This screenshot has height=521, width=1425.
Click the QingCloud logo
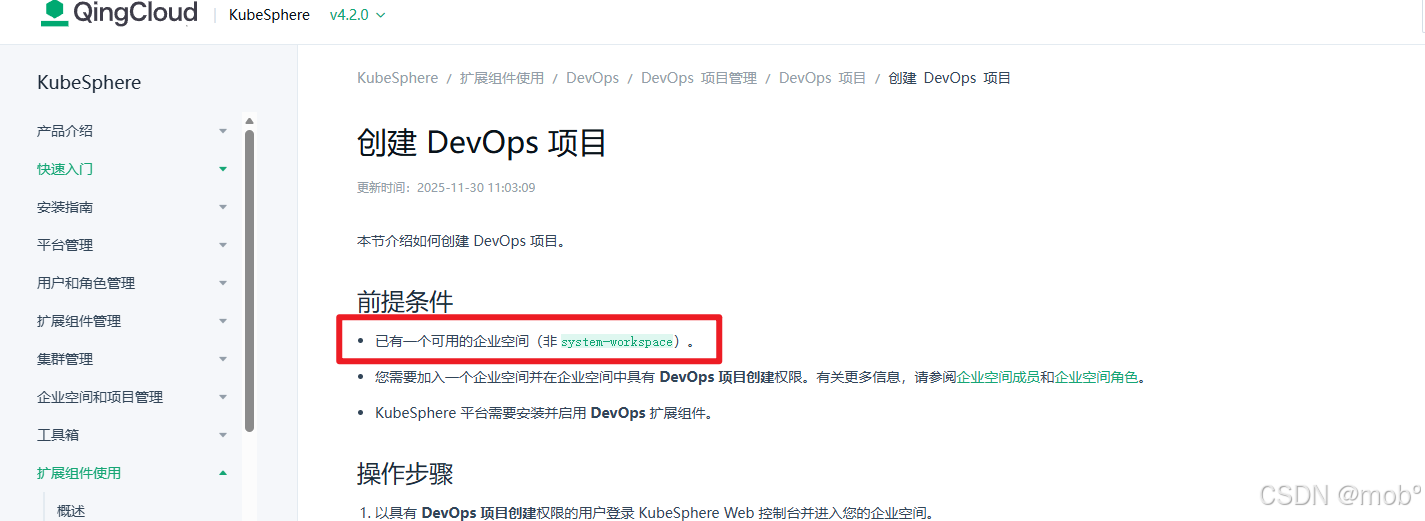point(119,14)
